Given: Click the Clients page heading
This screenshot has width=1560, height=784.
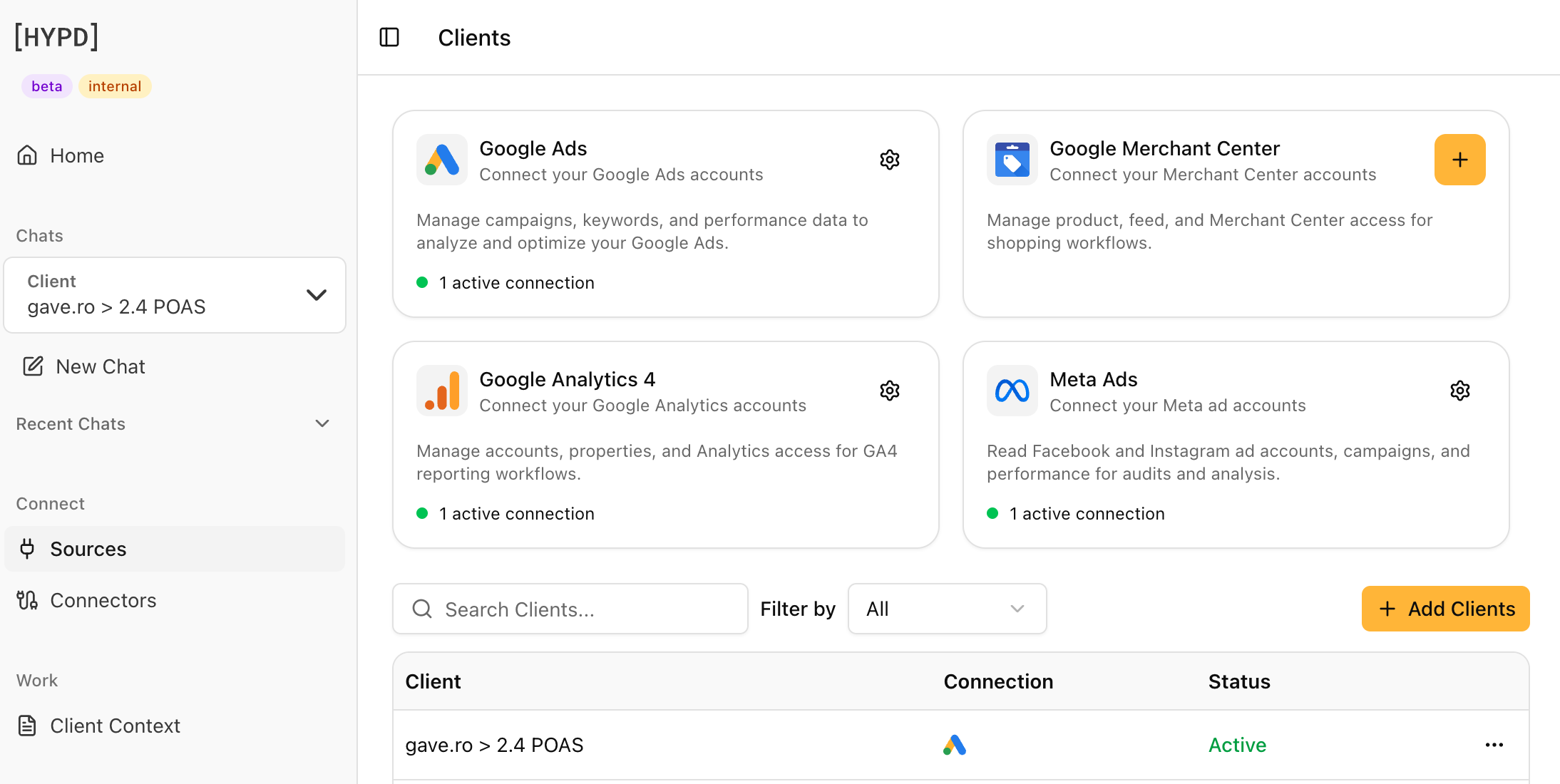Looking at the screenshot, I should (x=474, y=37).
